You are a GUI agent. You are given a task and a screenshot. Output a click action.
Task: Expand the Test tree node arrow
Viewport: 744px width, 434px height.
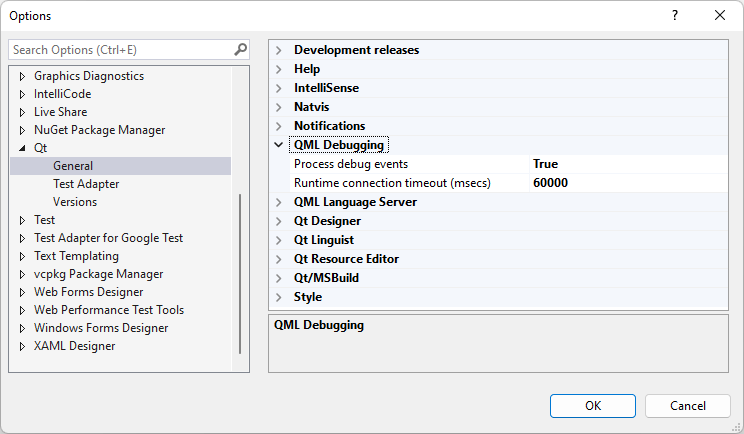click(22, 220)
